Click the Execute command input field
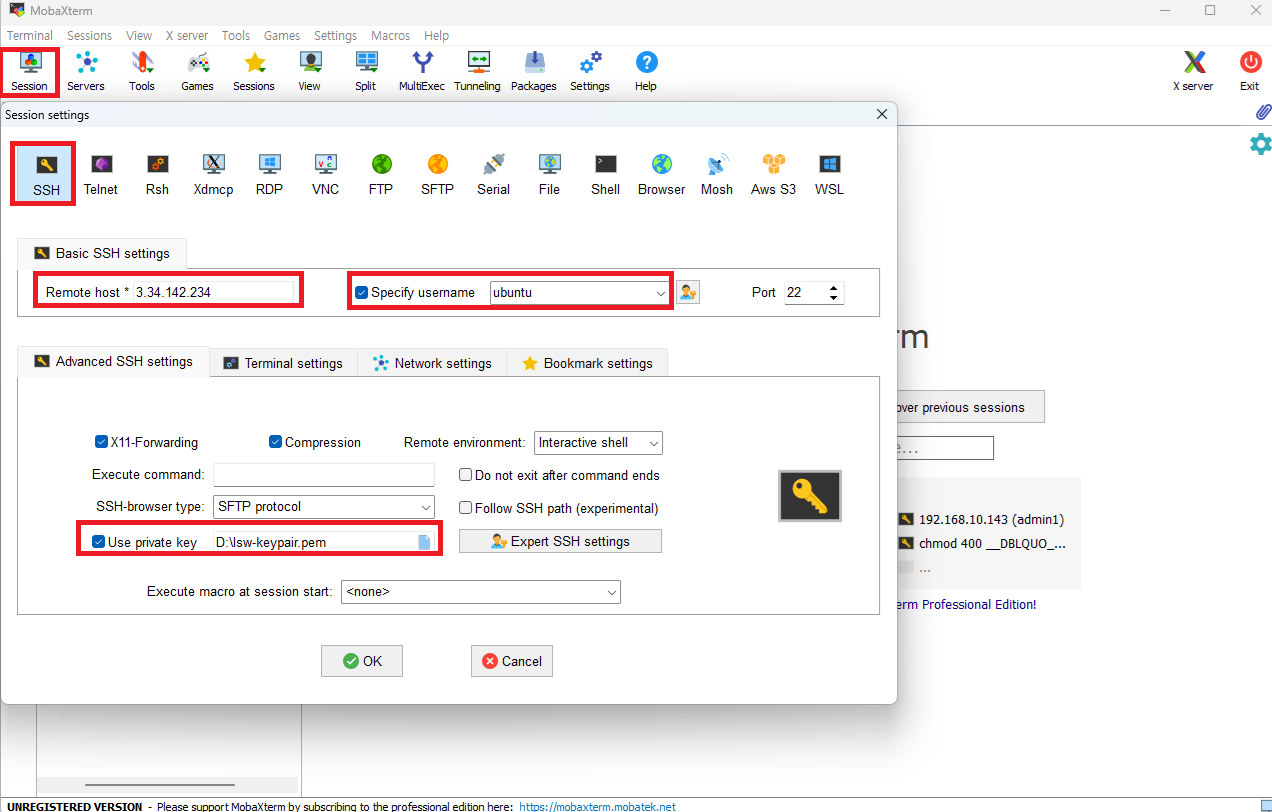1272x812 pixels. tap(324, 474)
